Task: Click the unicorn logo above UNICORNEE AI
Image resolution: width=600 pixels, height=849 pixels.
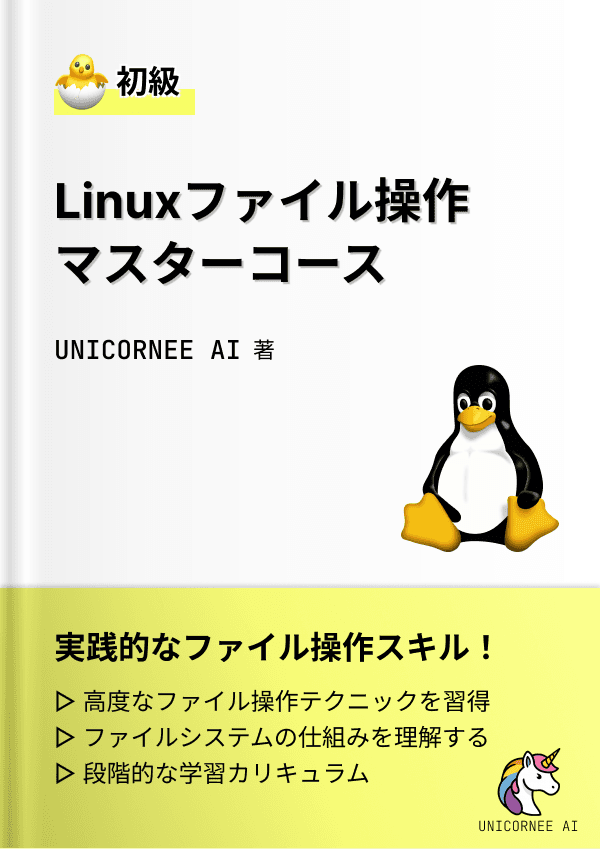Action: (x=529, y=782)
